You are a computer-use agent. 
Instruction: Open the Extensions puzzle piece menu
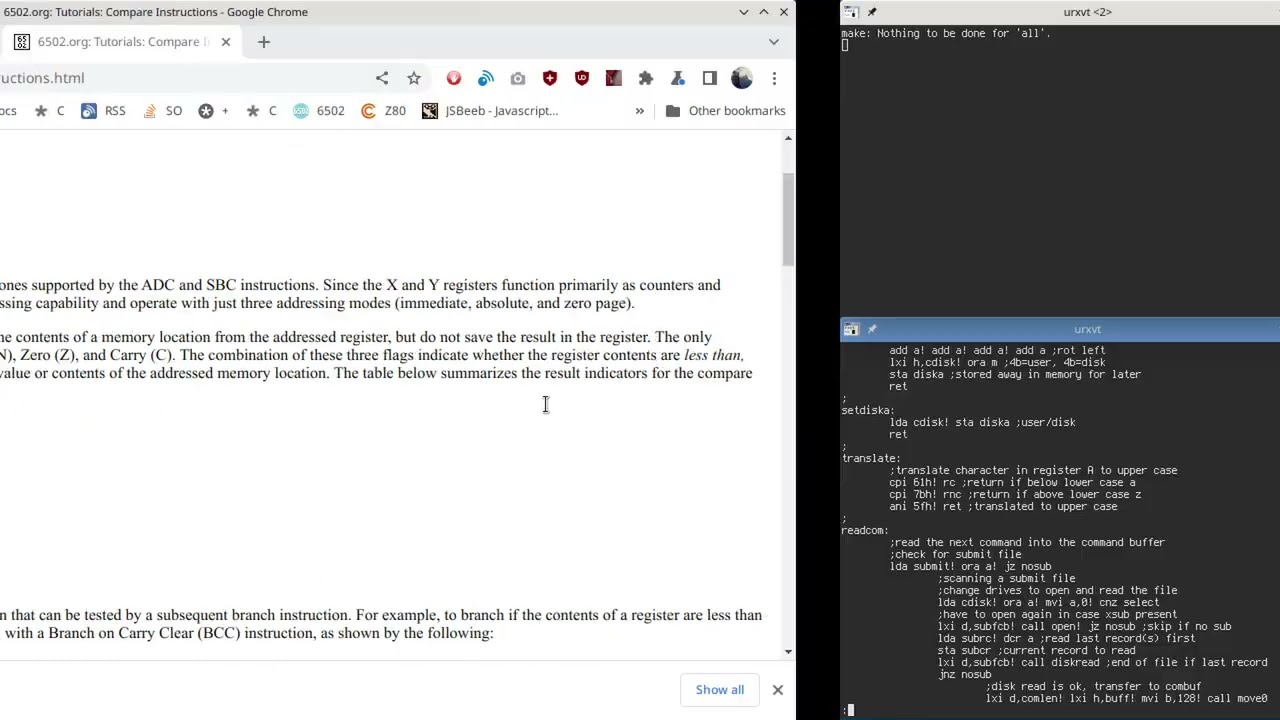tap(646, 78)
